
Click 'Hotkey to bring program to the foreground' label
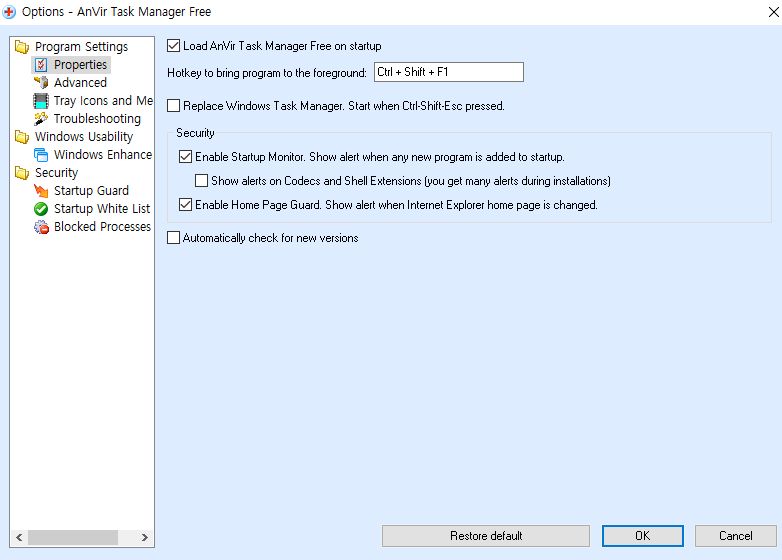coord(267,73)
